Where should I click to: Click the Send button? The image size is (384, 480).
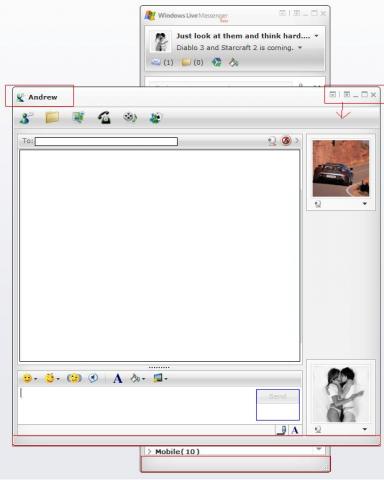pyautogui.click(x=278, y=397)
